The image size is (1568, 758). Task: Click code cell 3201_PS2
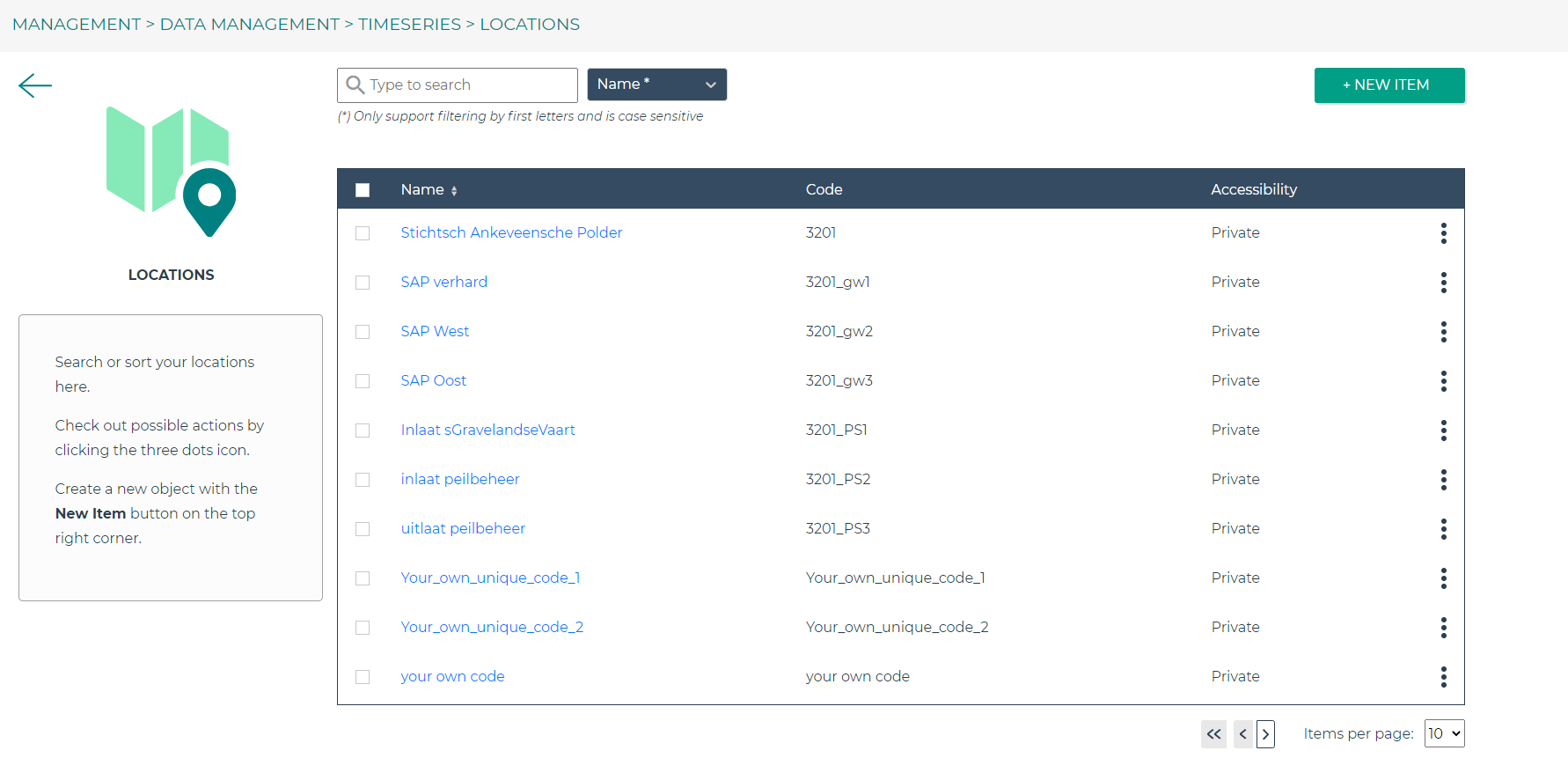(838, 479)
